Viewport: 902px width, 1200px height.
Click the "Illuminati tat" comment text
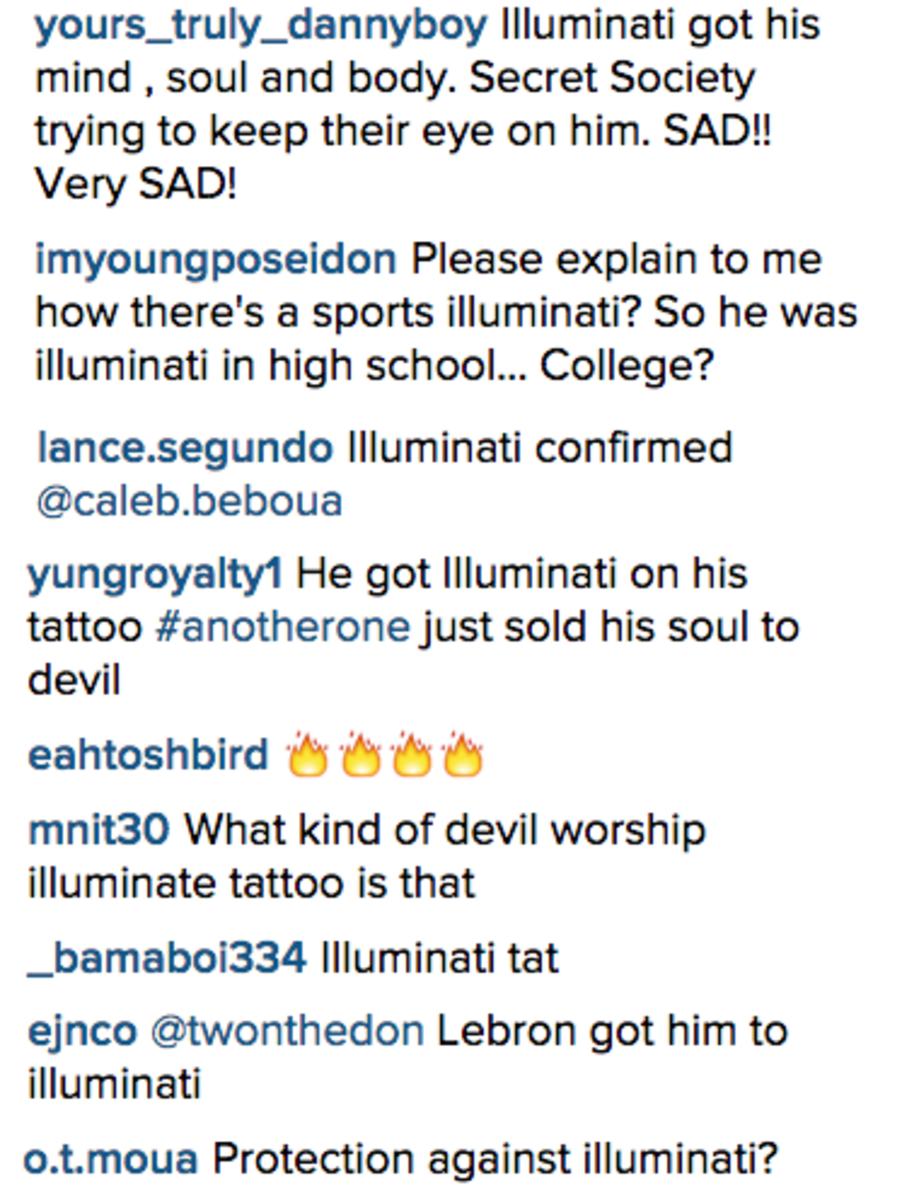coord(440,959)
